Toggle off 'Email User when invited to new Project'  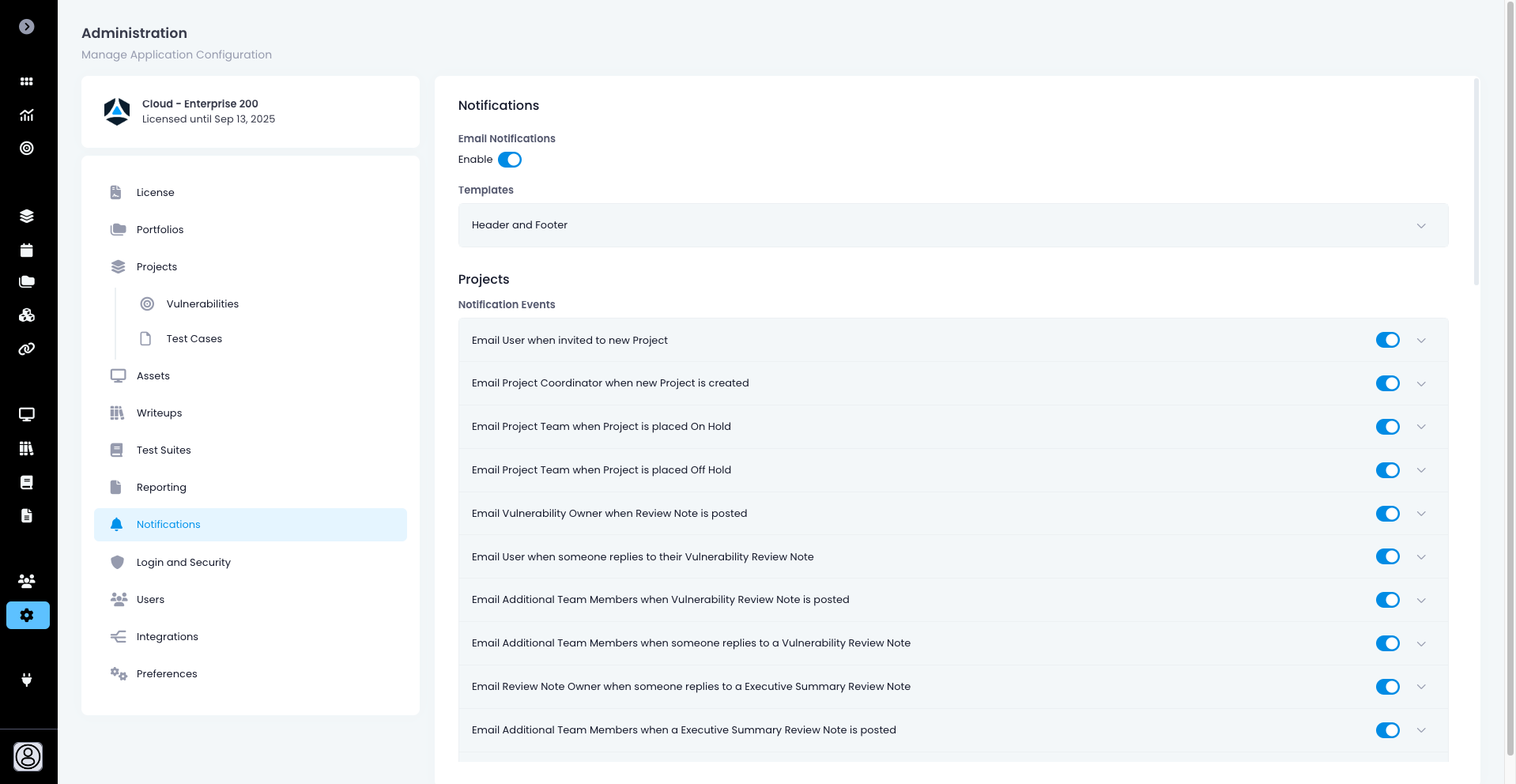coord(1387,340)
